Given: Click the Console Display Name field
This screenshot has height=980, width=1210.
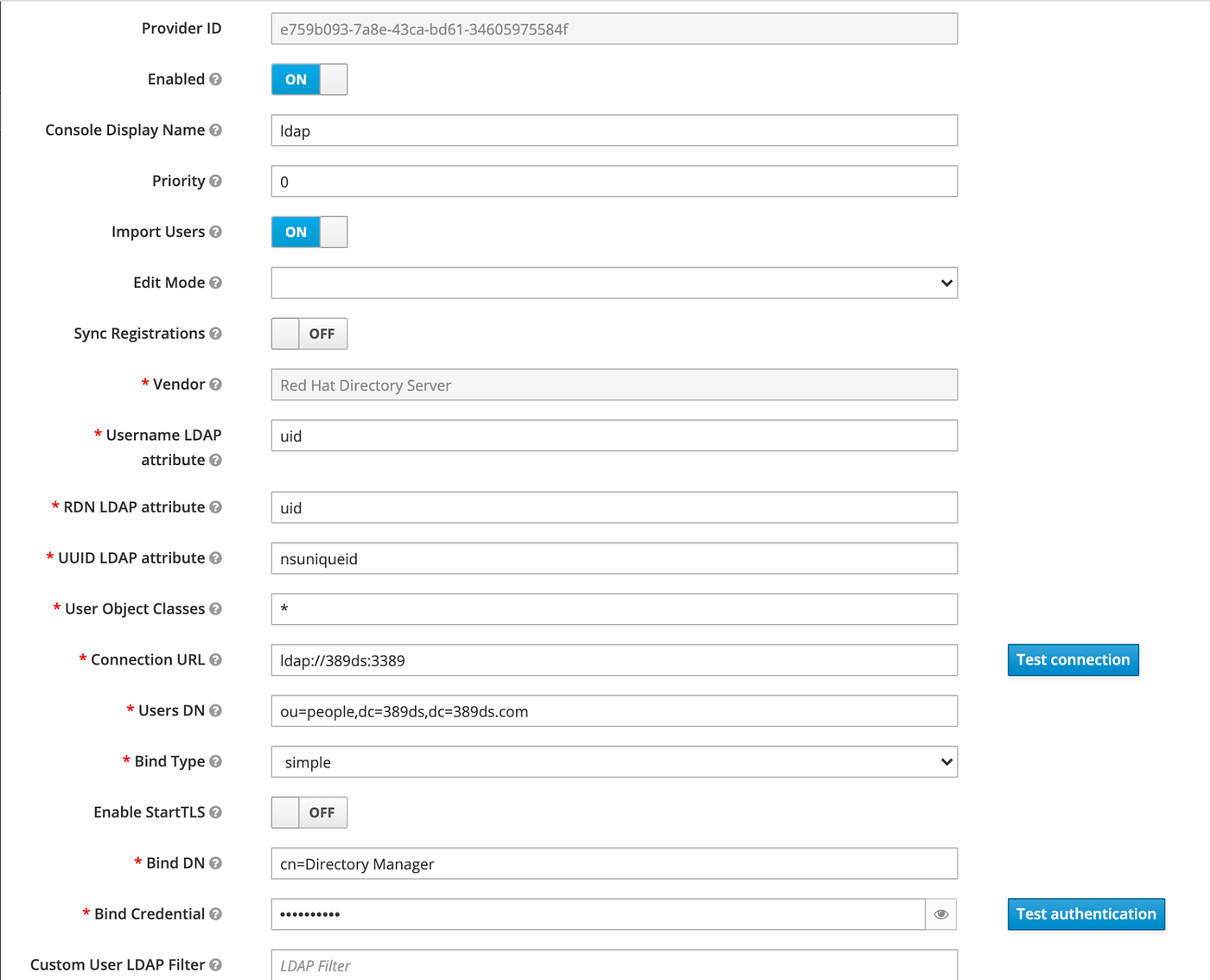Looking at the screenshot, I should pyautogui.click(x=614, y=130).
